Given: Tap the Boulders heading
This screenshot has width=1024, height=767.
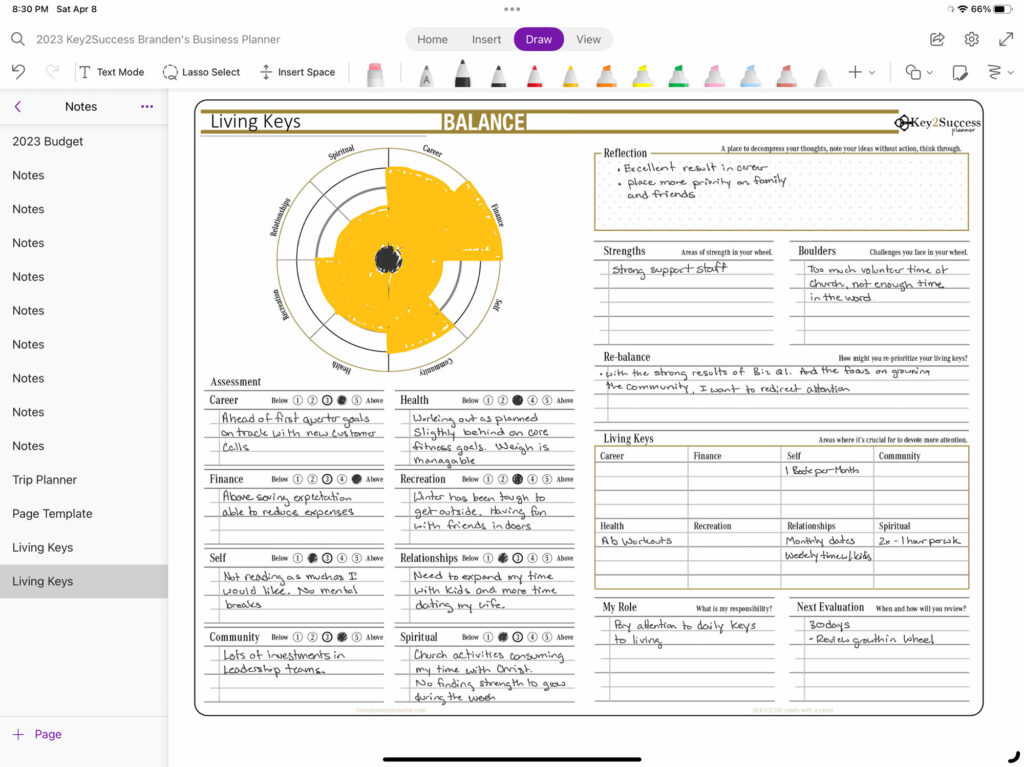Looking at the screenshot, I should click(x=816, y=251).
